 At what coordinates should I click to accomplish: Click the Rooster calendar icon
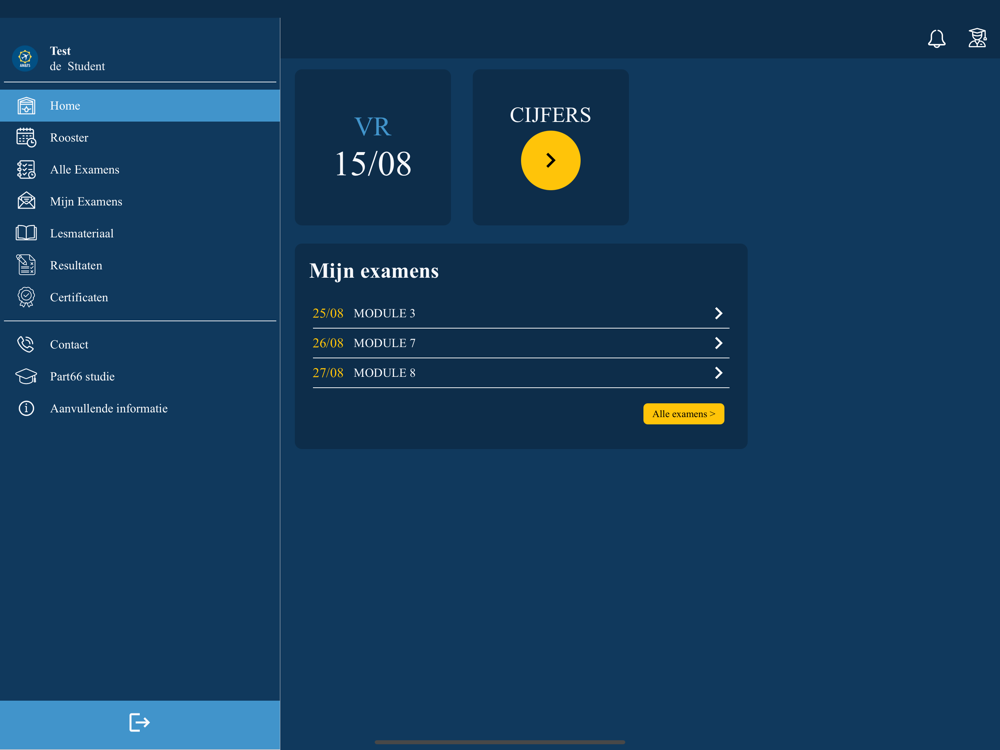coord(26,138)
